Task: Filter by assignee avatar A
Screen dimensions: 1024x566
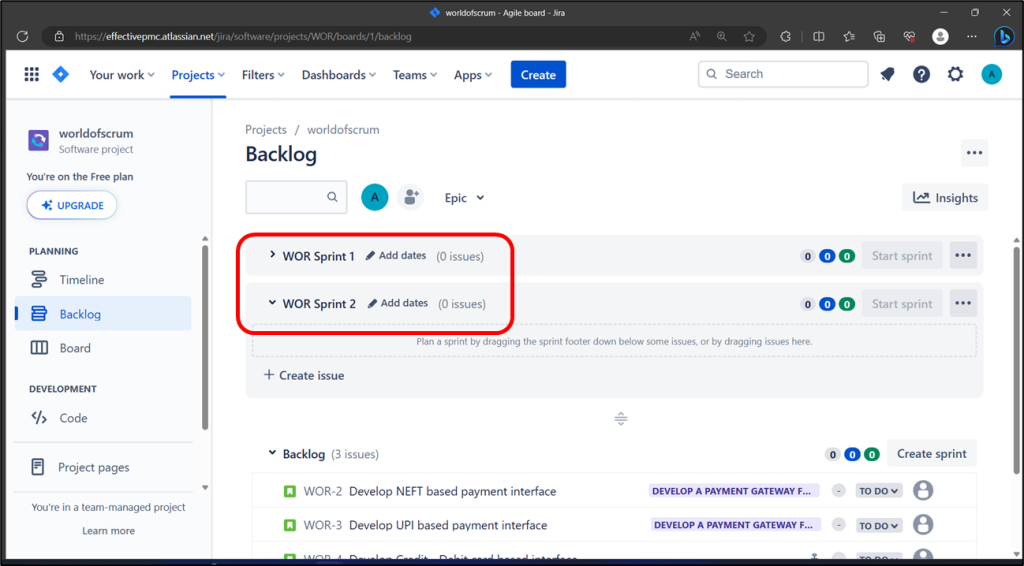Action: [x=375, y=197]
